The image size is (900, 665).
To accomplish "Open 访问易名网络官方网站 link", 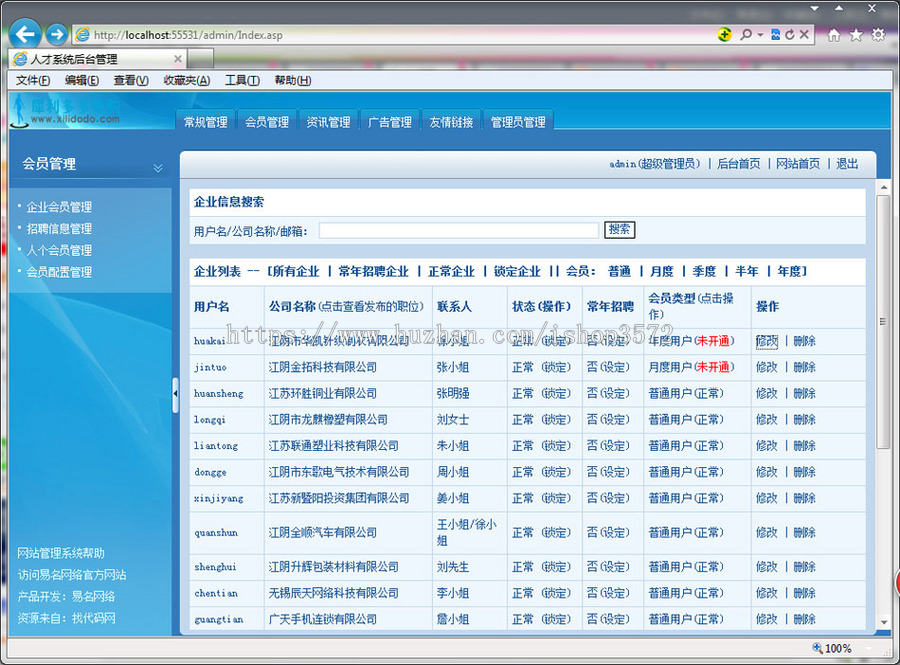I will point(72,575).
